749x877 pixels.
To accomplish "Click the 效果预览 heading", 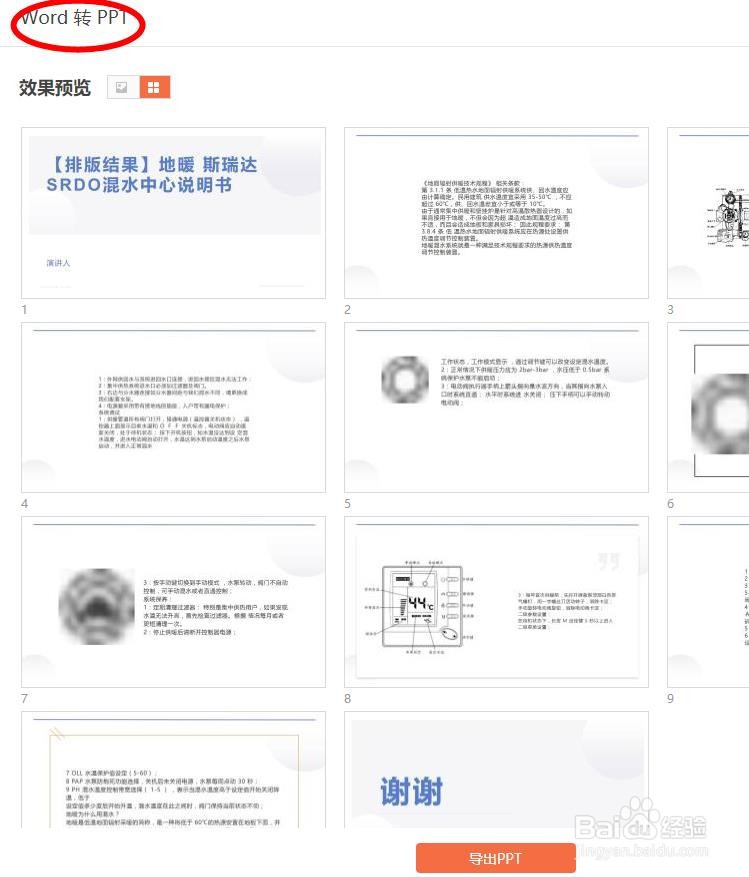I will pyautogui.click(x=55, y=88).
